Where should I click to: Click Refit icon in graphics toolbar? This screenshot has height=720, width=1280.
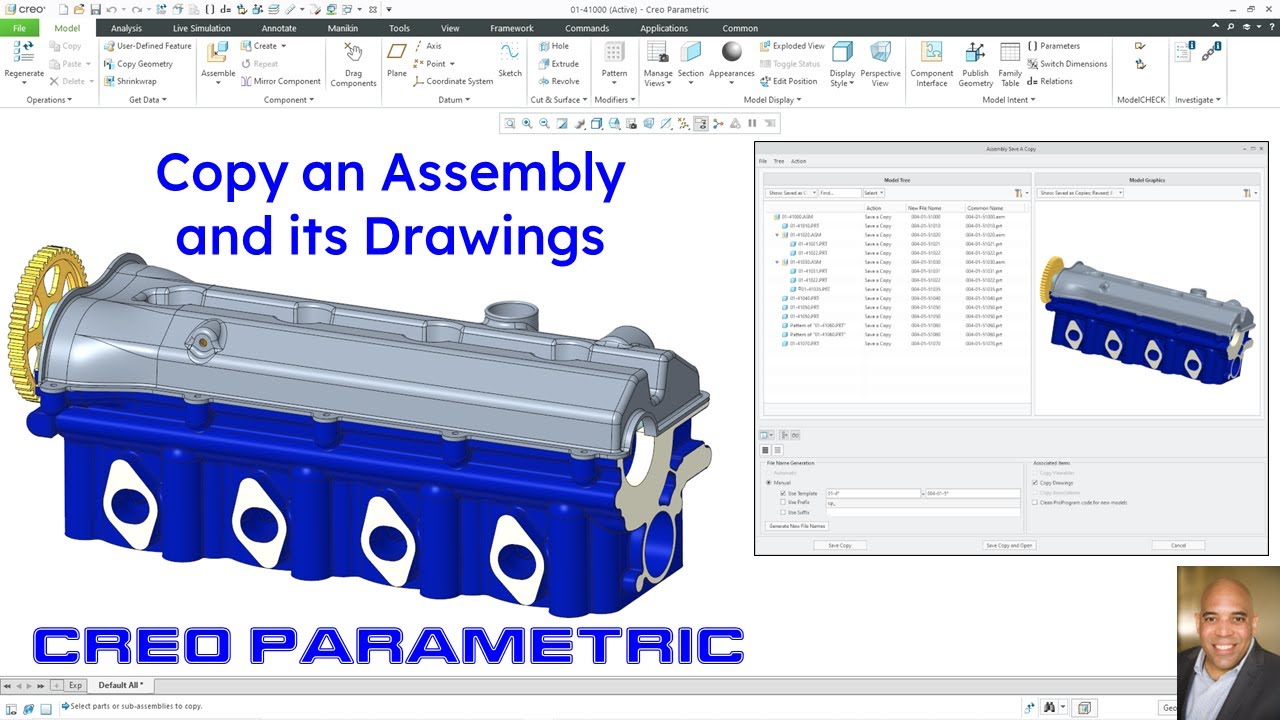510,124
